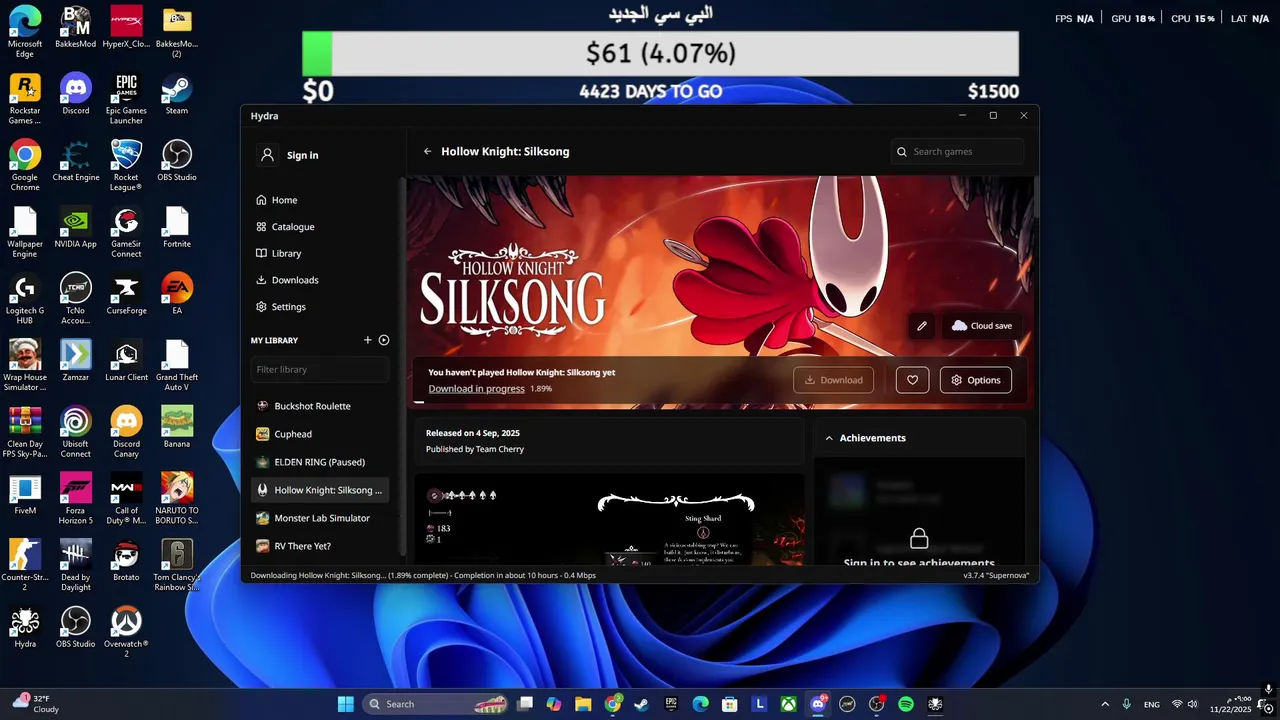
Task: Click the taskbar Search box
Action: [x=436, y=704]
